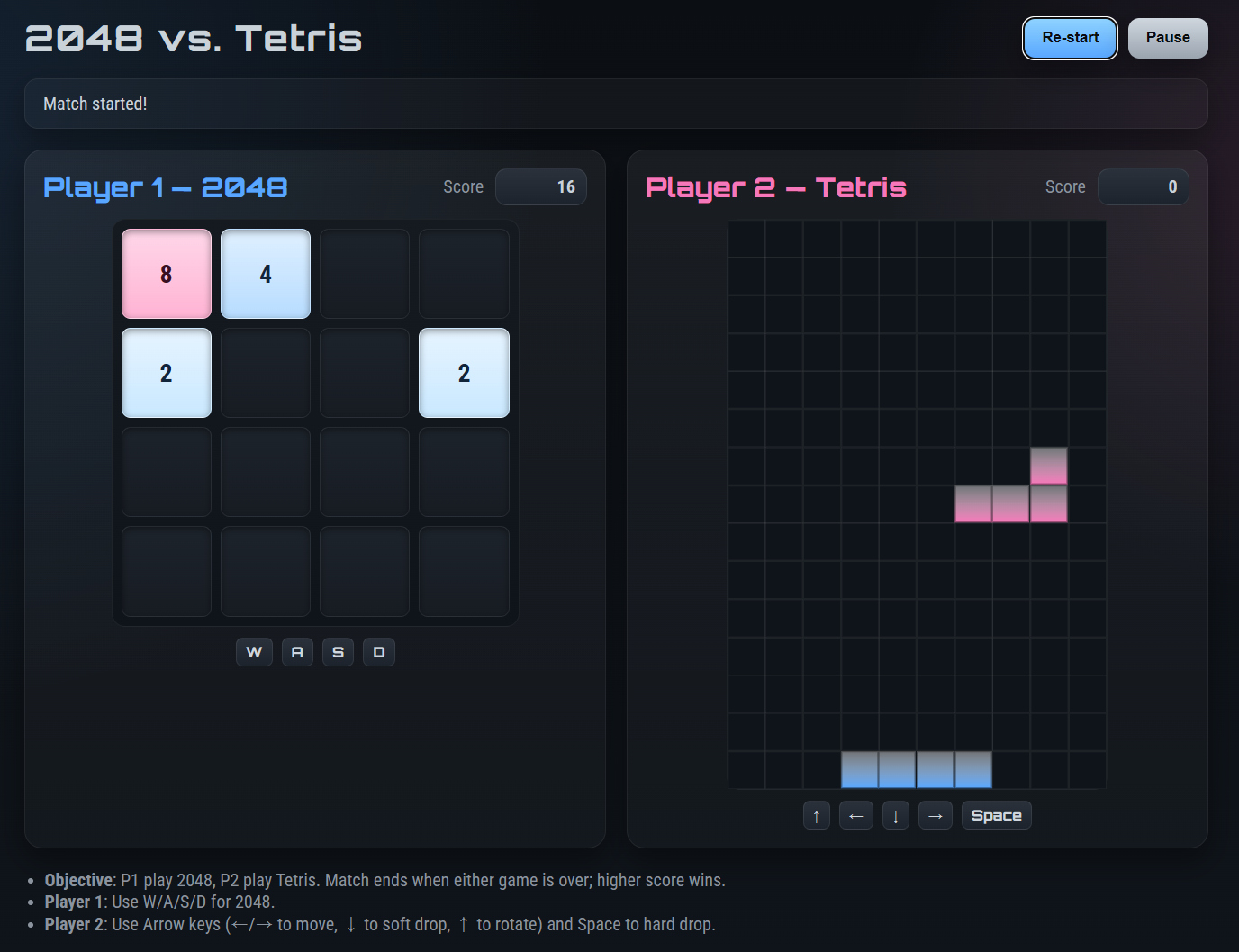Click the right-arrow move control for Tetris

coord(935,815)
